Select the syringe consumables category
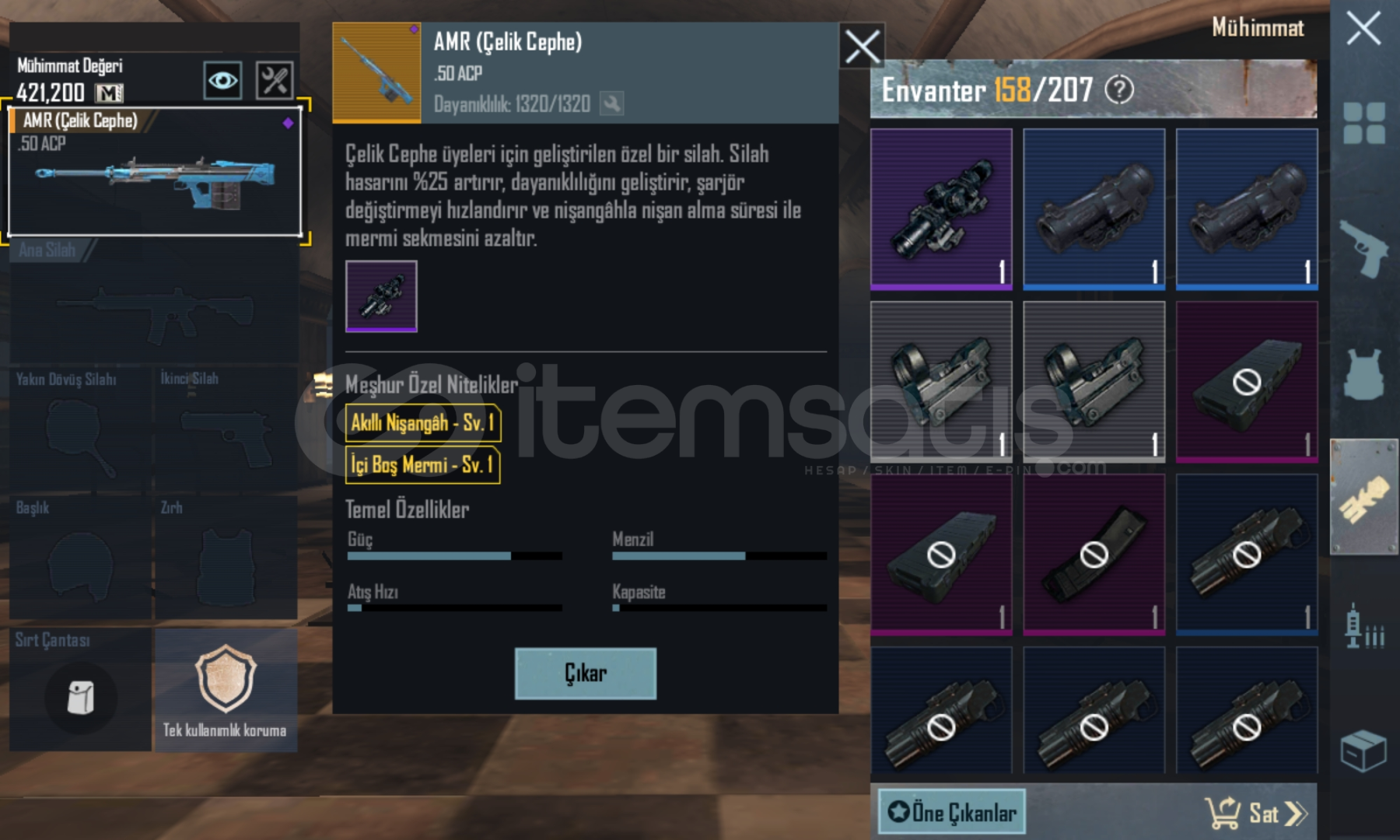1400x840 pixels. click(1363, 625)
